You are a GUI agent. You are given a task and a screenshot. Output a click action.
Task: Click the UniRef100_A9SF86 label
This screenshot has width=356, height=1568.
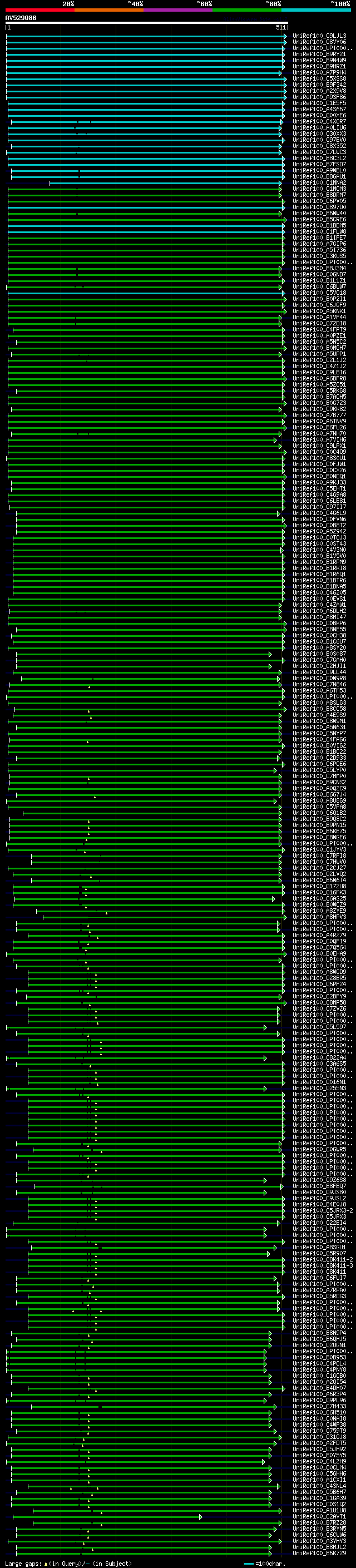[x=319, y=97]
